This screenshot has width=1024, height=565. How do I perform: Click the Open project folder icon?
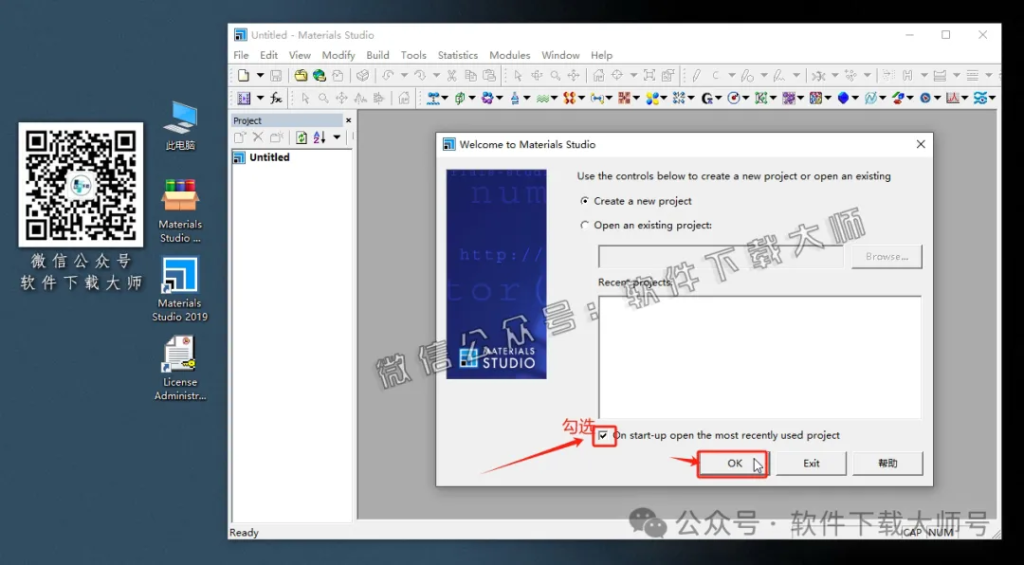click(x=300, y=75)
